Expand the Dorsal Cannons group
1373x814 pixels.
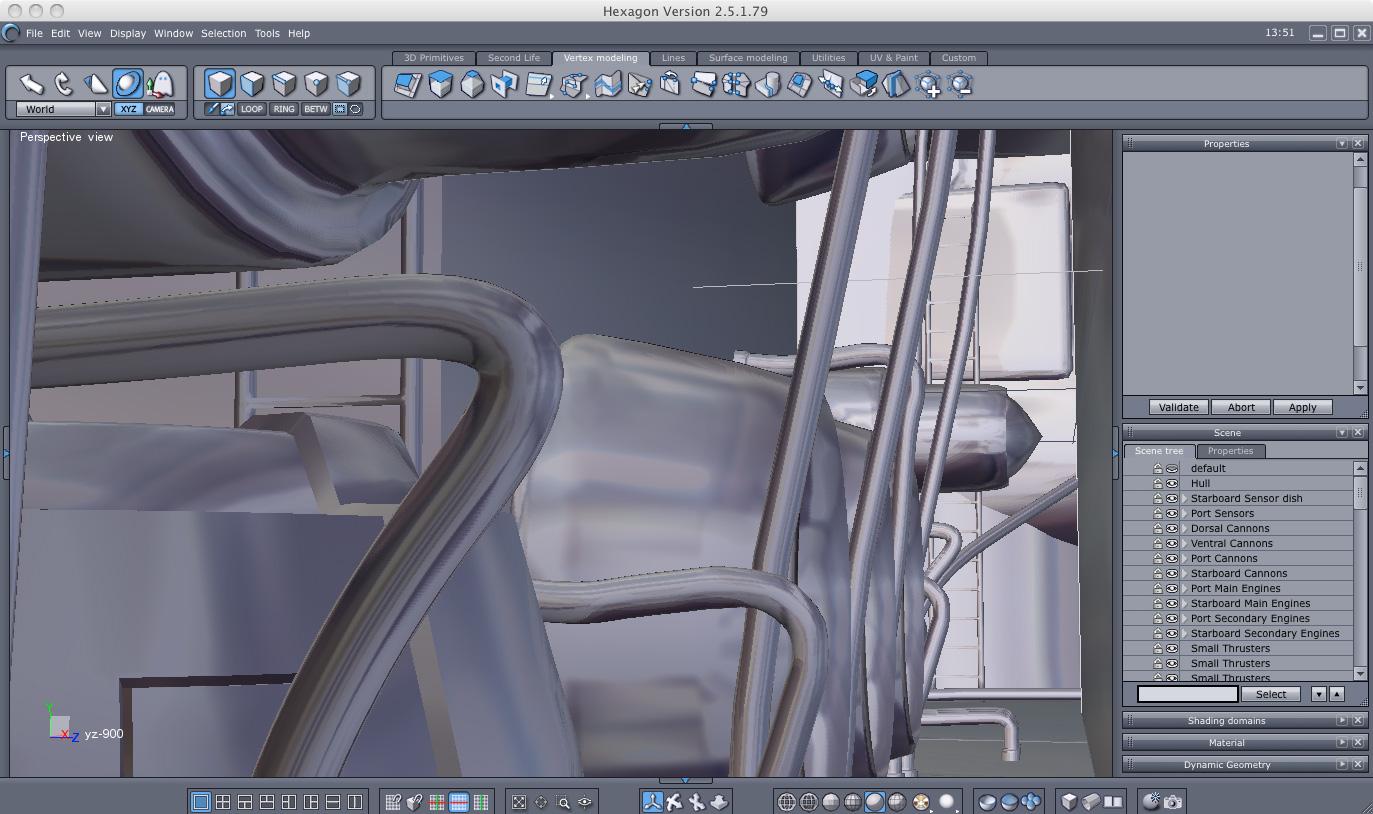point(1185,528)
